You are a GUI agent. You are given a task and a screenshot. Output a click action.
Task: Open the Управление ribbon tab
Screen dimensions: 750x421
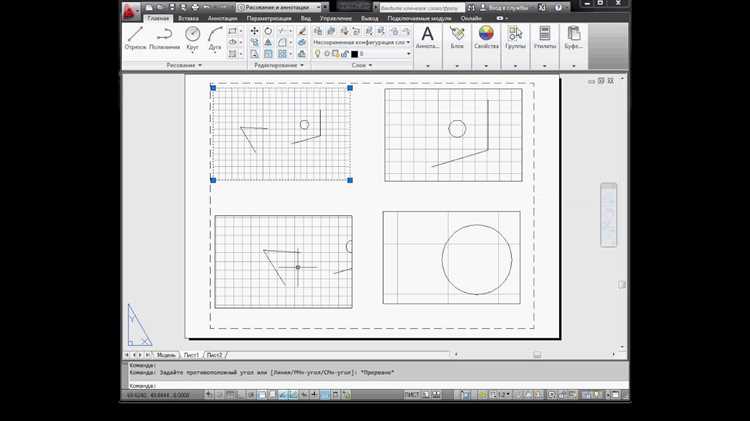(336, 18)
